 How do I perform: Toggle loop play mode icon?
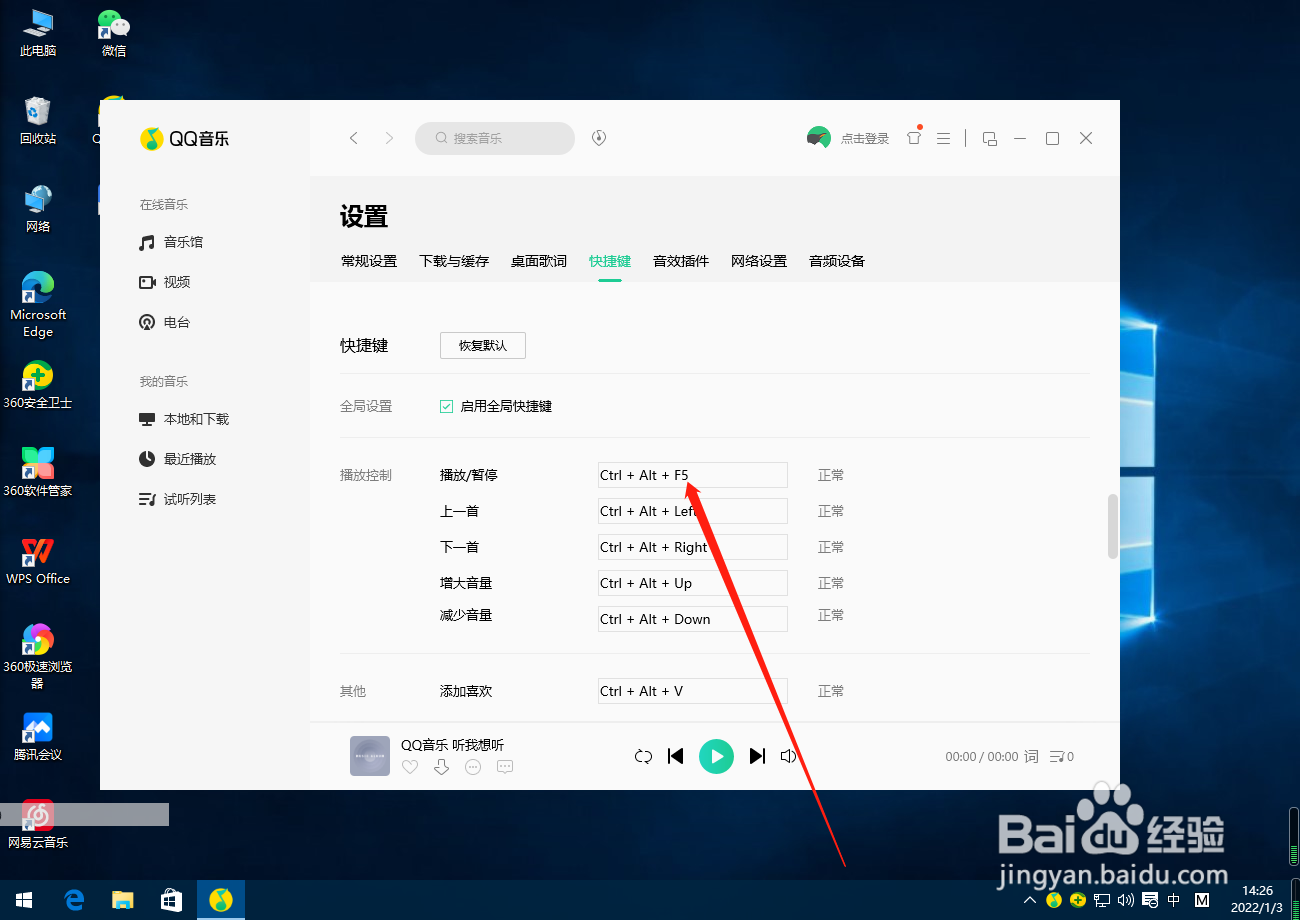[643, 756]
